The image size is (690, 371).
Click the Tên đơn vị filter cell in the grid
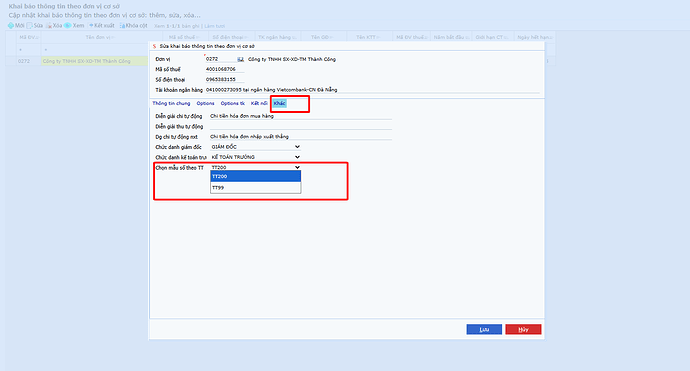point(95,50)
